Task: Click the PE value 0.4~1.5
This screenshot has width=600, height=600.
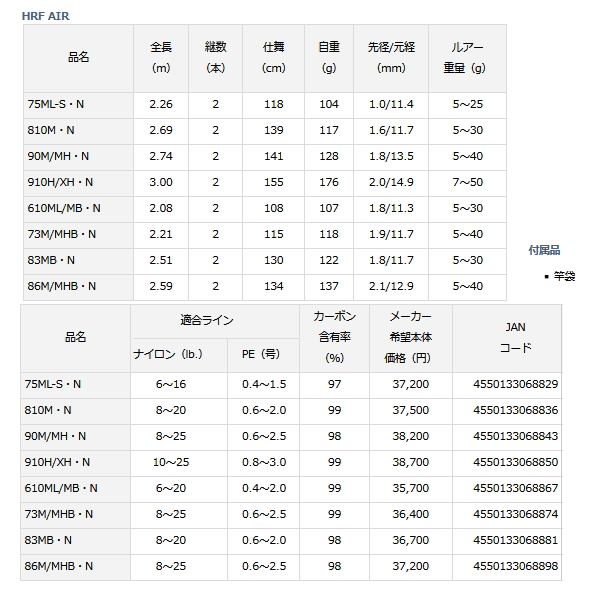Action: click(x=264, y=384)
